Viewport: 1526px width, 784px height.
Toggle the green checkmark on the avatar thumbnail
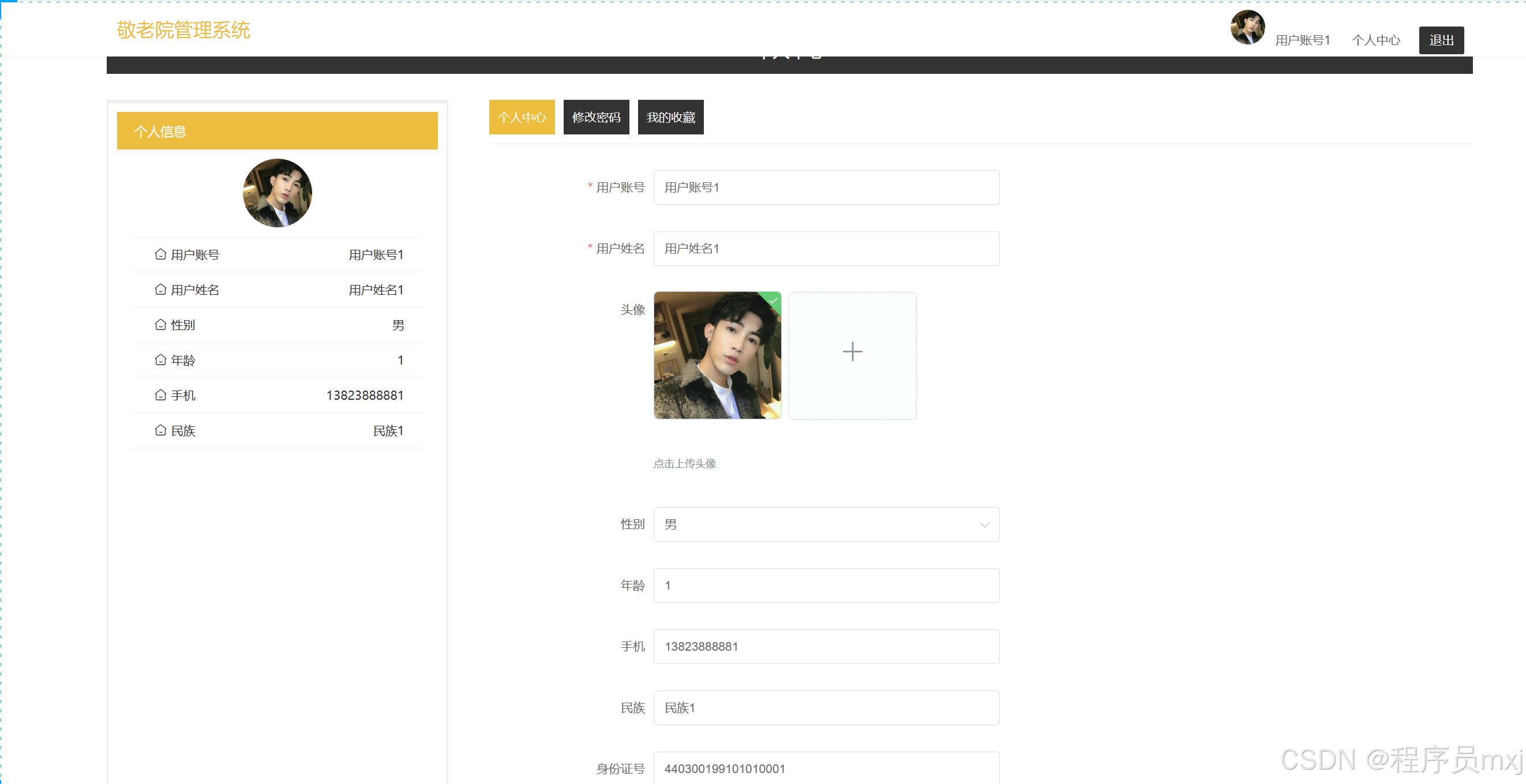tap(773, 300)
